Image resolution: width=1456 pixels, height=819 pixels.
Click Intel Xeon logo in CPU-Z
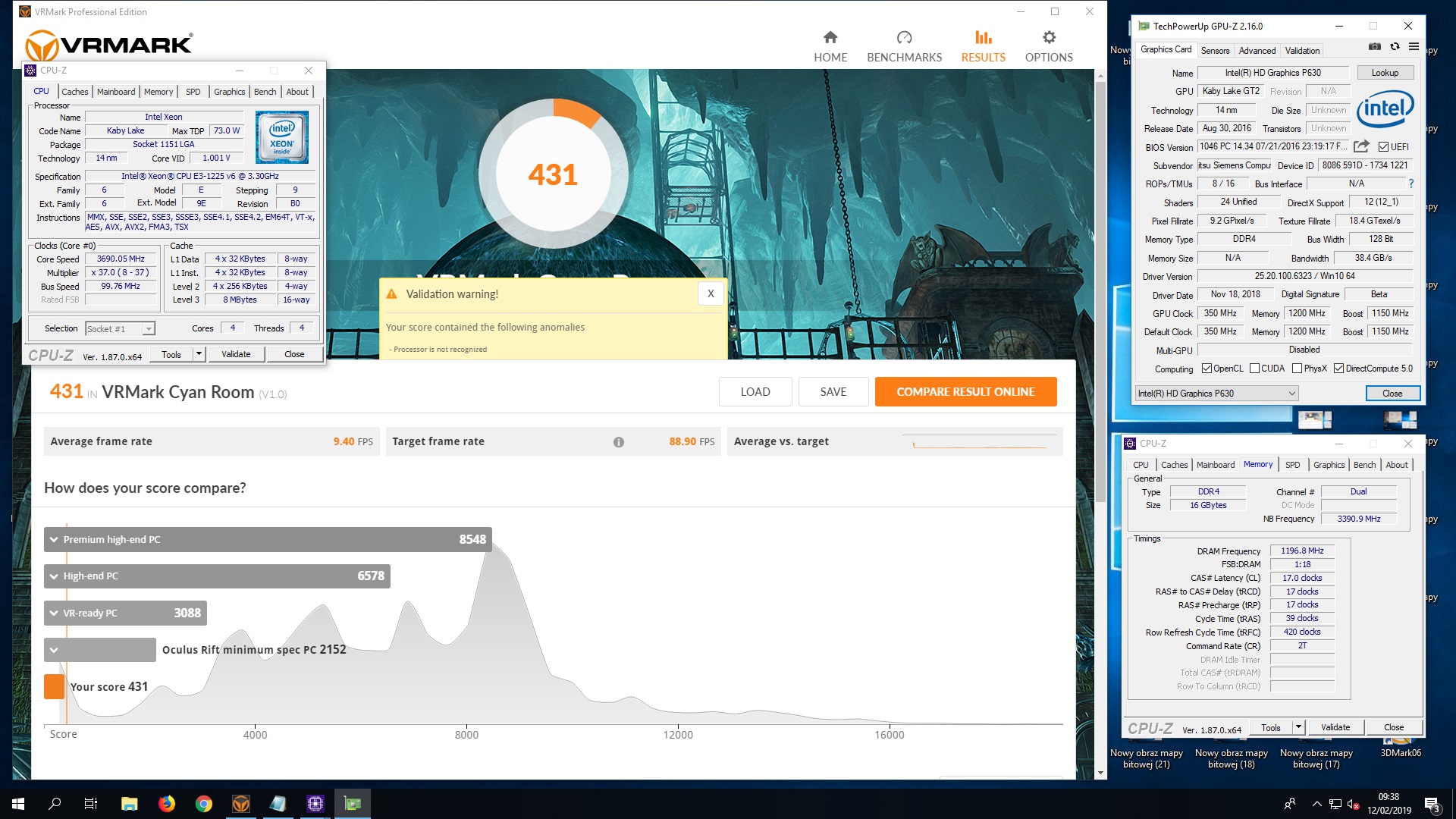tap(281, 137)
